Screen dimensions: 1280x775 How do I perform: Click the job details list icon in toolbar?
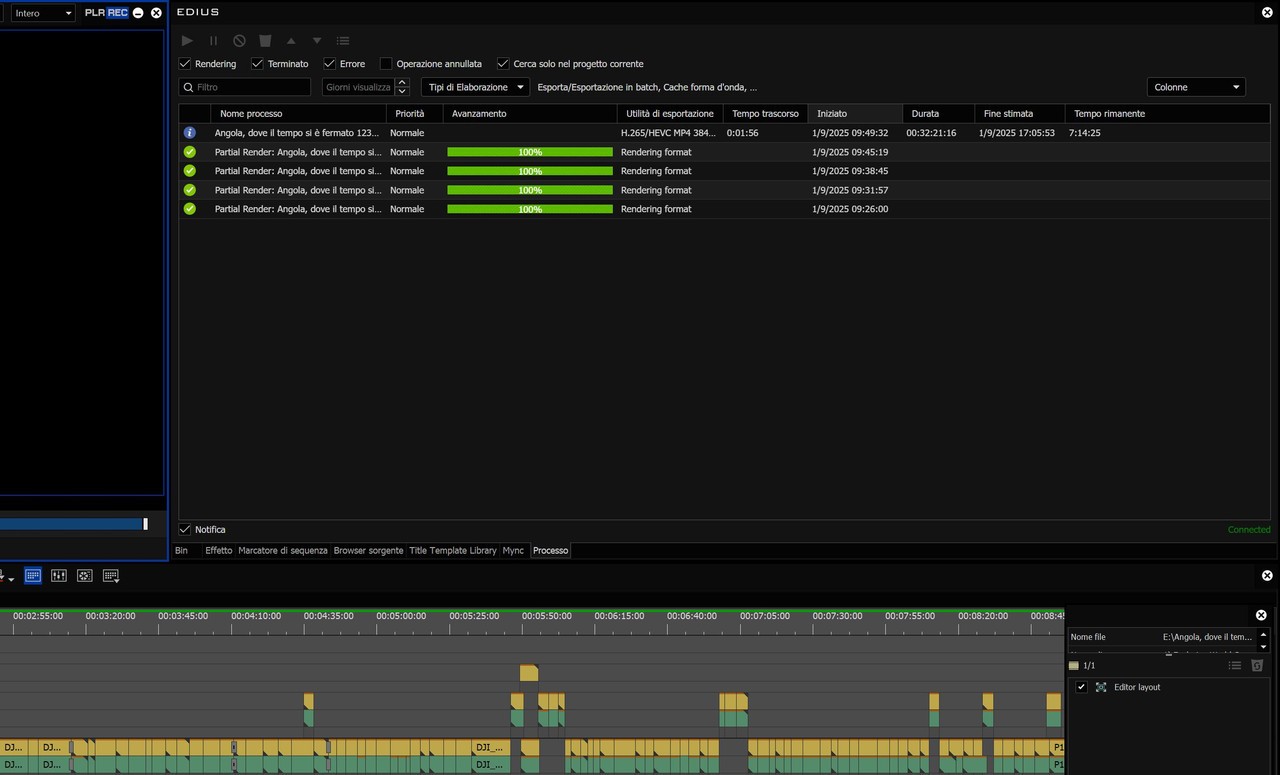click(x=342, y=41)
